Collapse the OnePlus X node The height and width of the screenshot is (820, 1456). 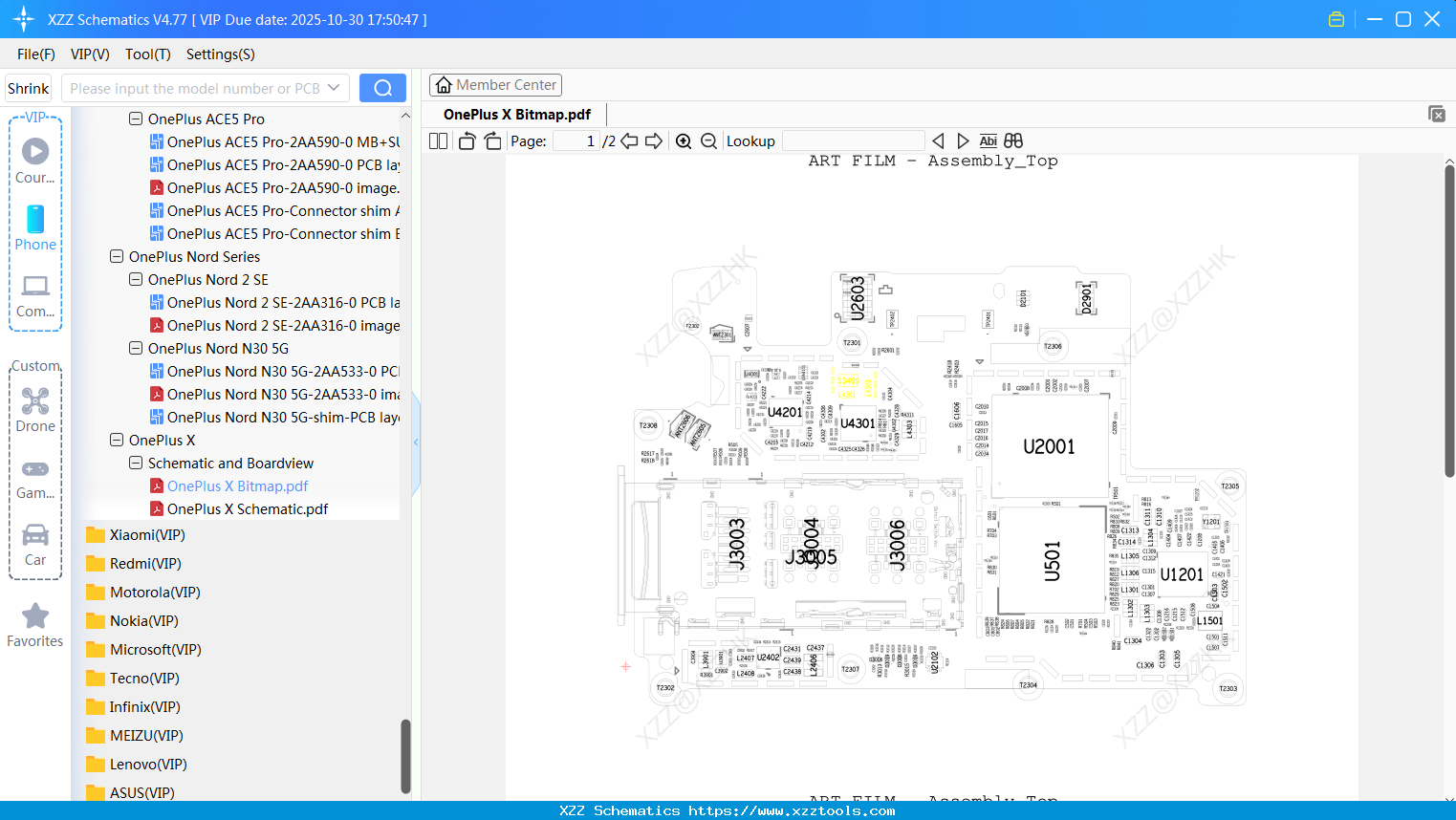[x=117, y=441]
